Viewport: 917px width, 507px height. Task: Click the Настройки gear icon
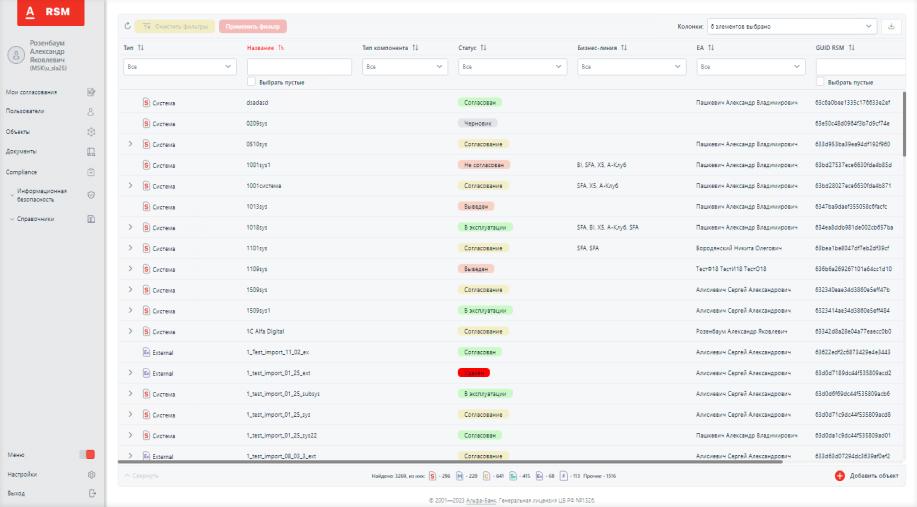(91, 474)
